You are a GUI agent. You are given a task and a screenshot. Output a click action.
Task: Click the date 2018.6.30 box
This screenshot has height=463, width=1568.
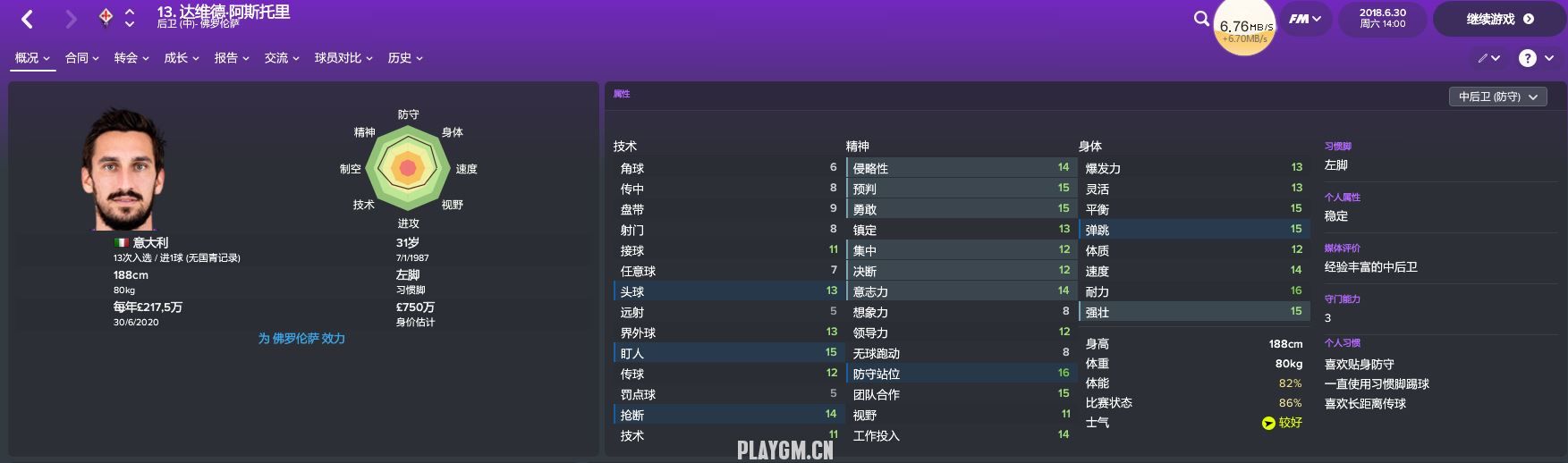pyautogui.click(x=1382, y=19)
